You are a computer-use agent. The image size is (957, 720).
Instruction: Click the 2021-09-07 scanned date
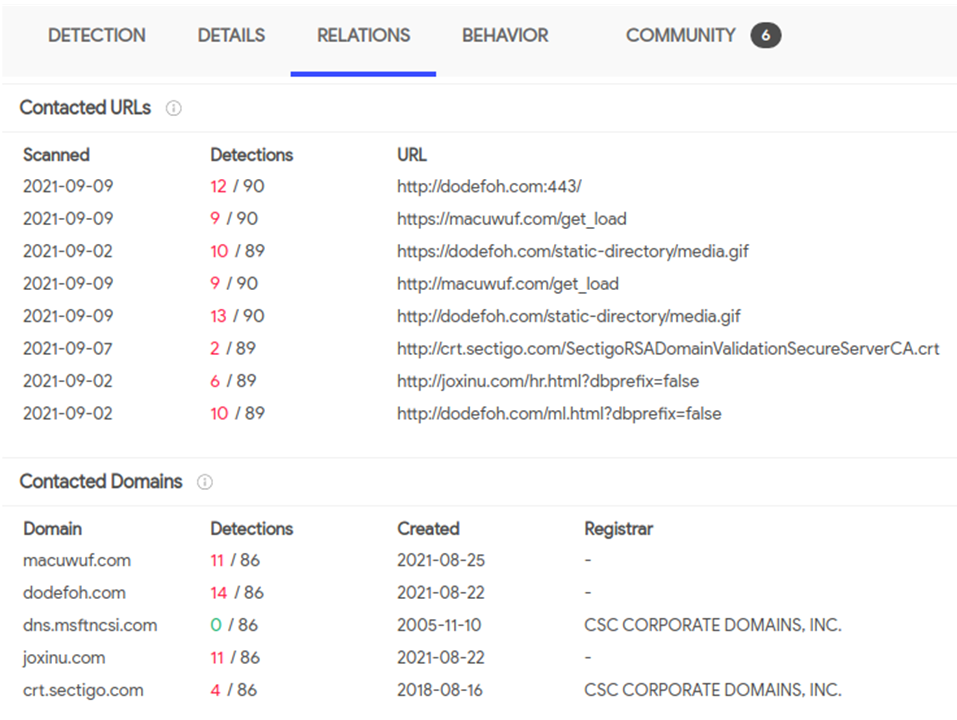[68, 348]
